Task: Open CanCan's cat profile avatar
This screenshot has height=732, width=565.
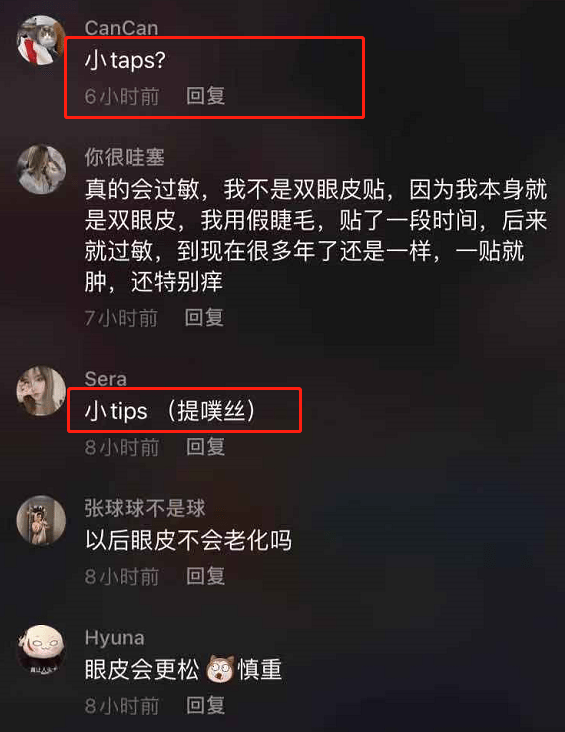Action: pyautogui.click(x=41, y=40)
